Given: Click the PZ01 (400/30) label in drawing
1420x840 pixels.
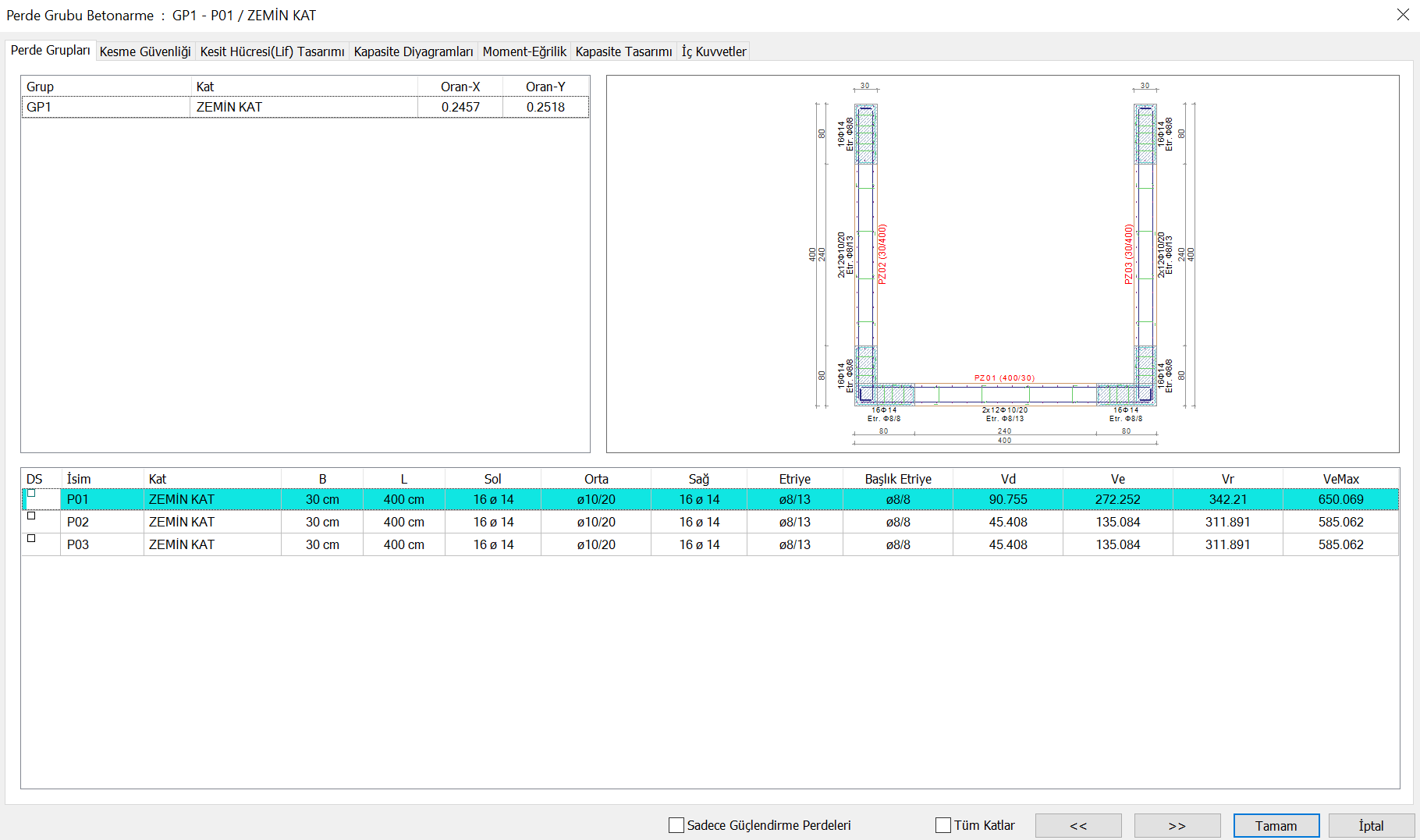Looking at the screenshot, I should (1004, 377).
